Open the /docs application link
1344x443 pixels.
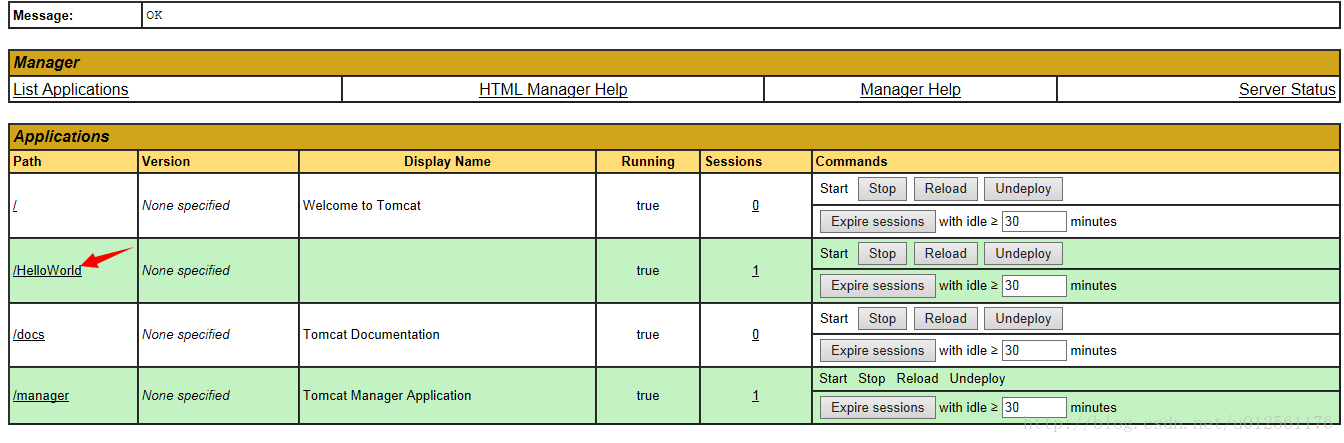29,335
